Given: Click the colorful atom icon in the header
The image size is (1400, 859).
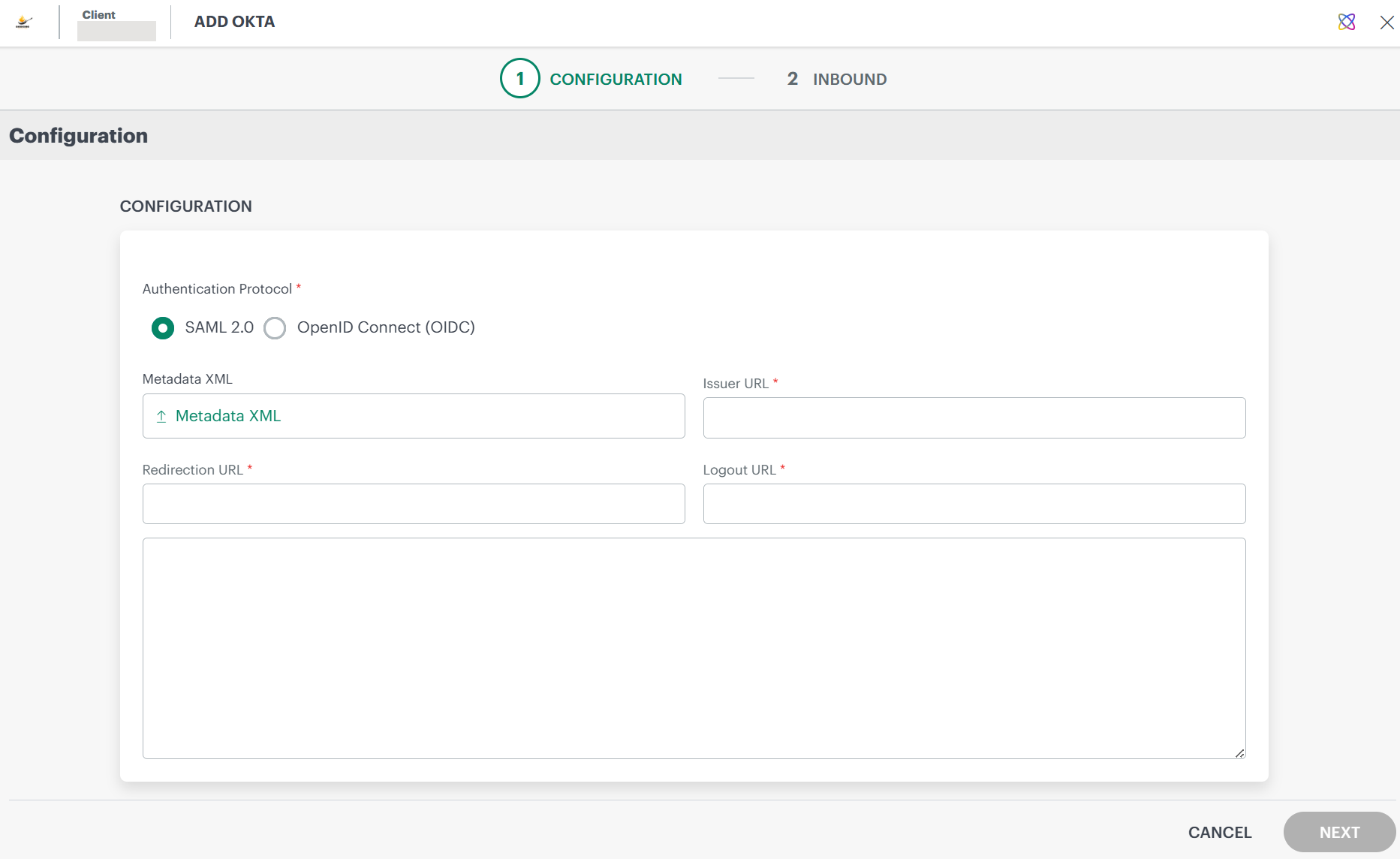Looking at the screenshot, I should pos(1347,22).
